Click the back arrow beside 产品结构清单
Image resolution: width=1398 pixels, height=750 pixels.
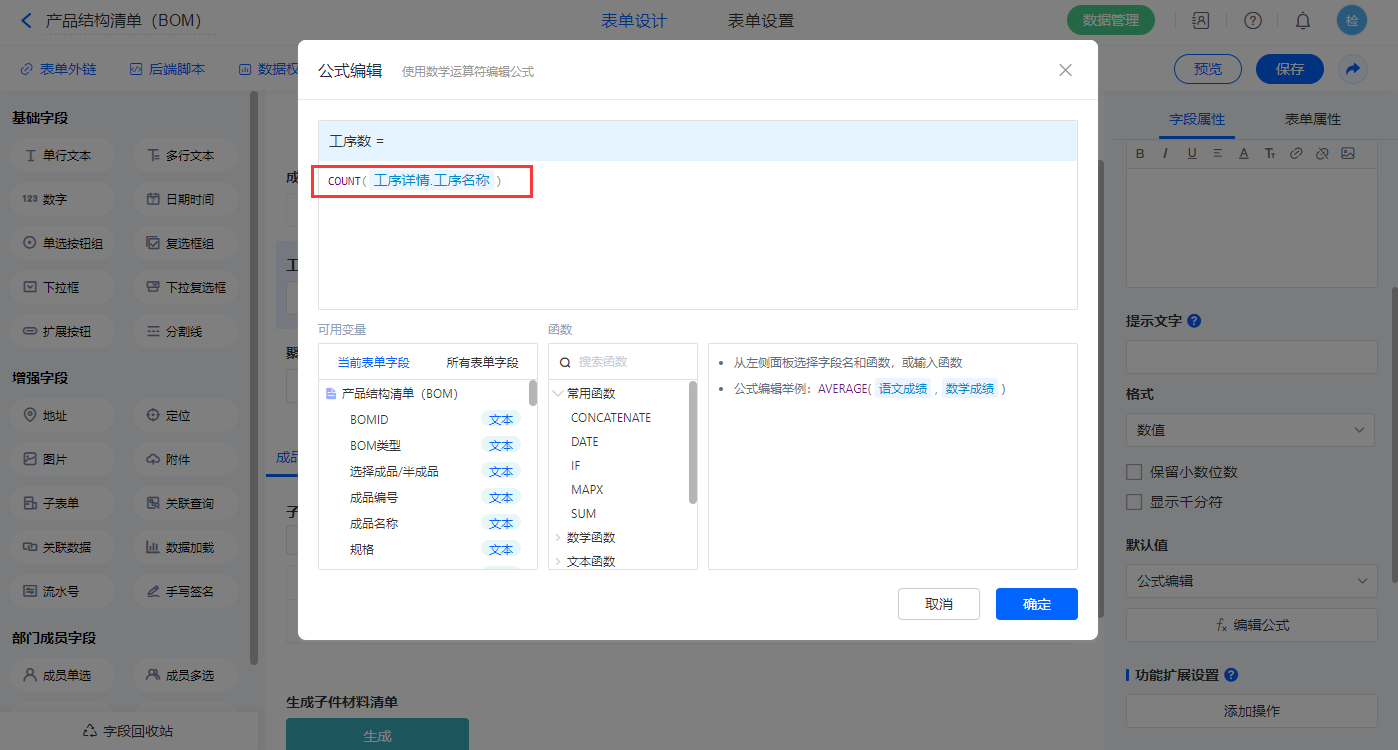click(x=26, y=20)
